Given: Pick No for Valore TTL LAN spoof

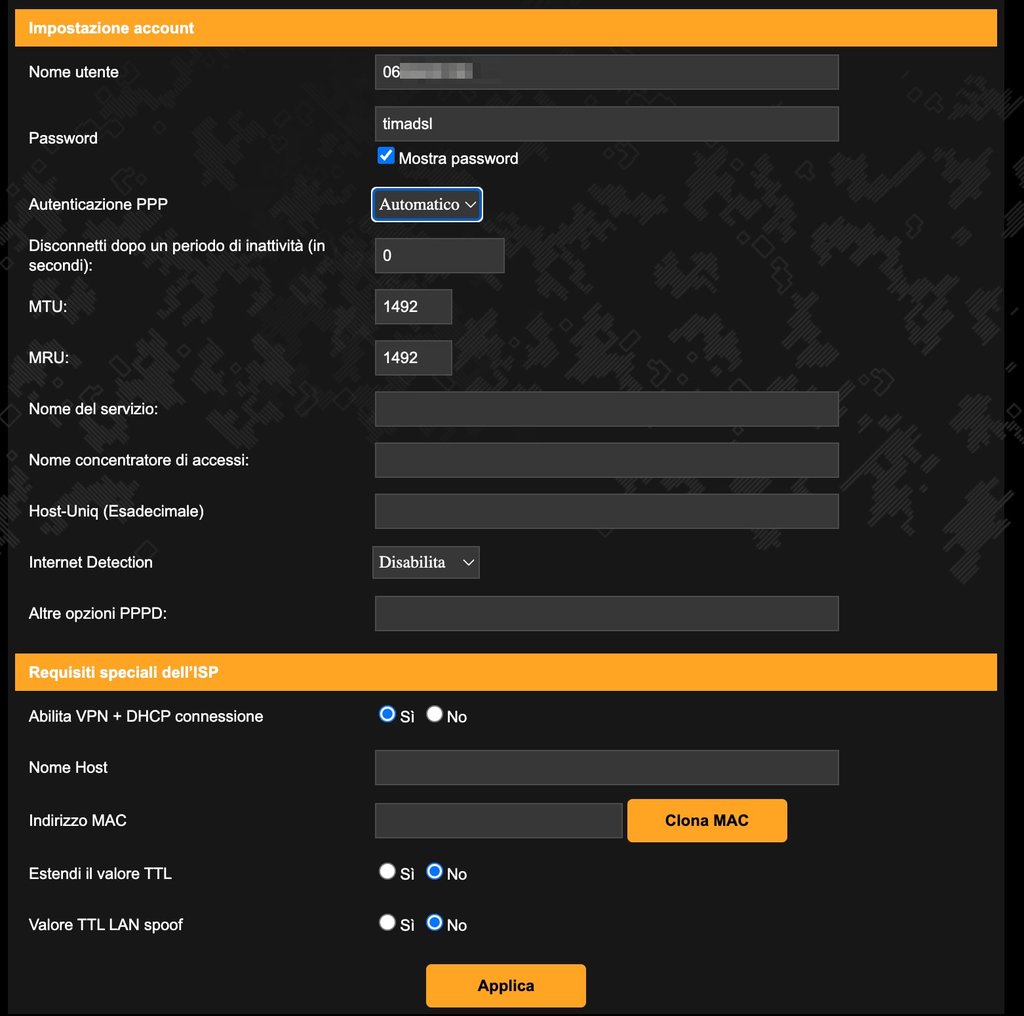Looking at the screenshot, I should click(x=434, y=923).
